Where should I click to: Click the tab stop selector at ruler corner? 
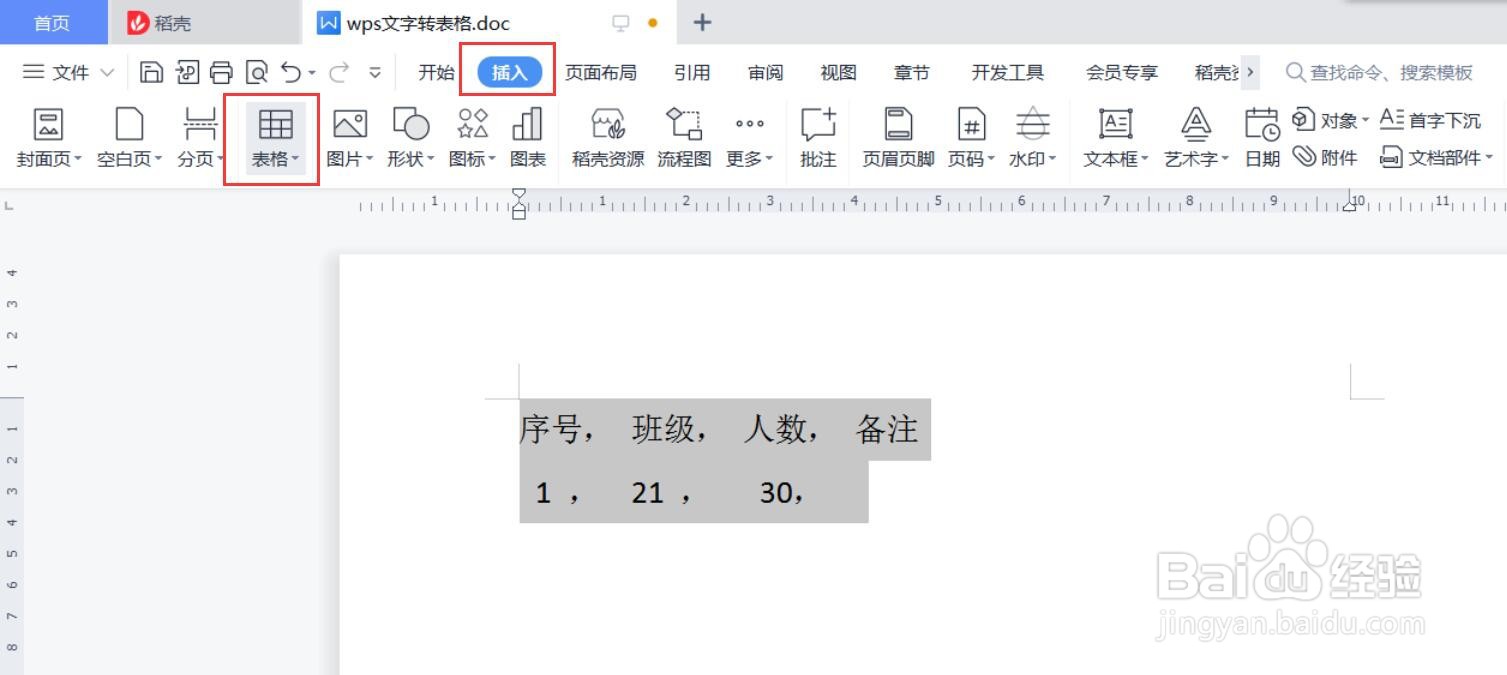click(x=9, y=205)
